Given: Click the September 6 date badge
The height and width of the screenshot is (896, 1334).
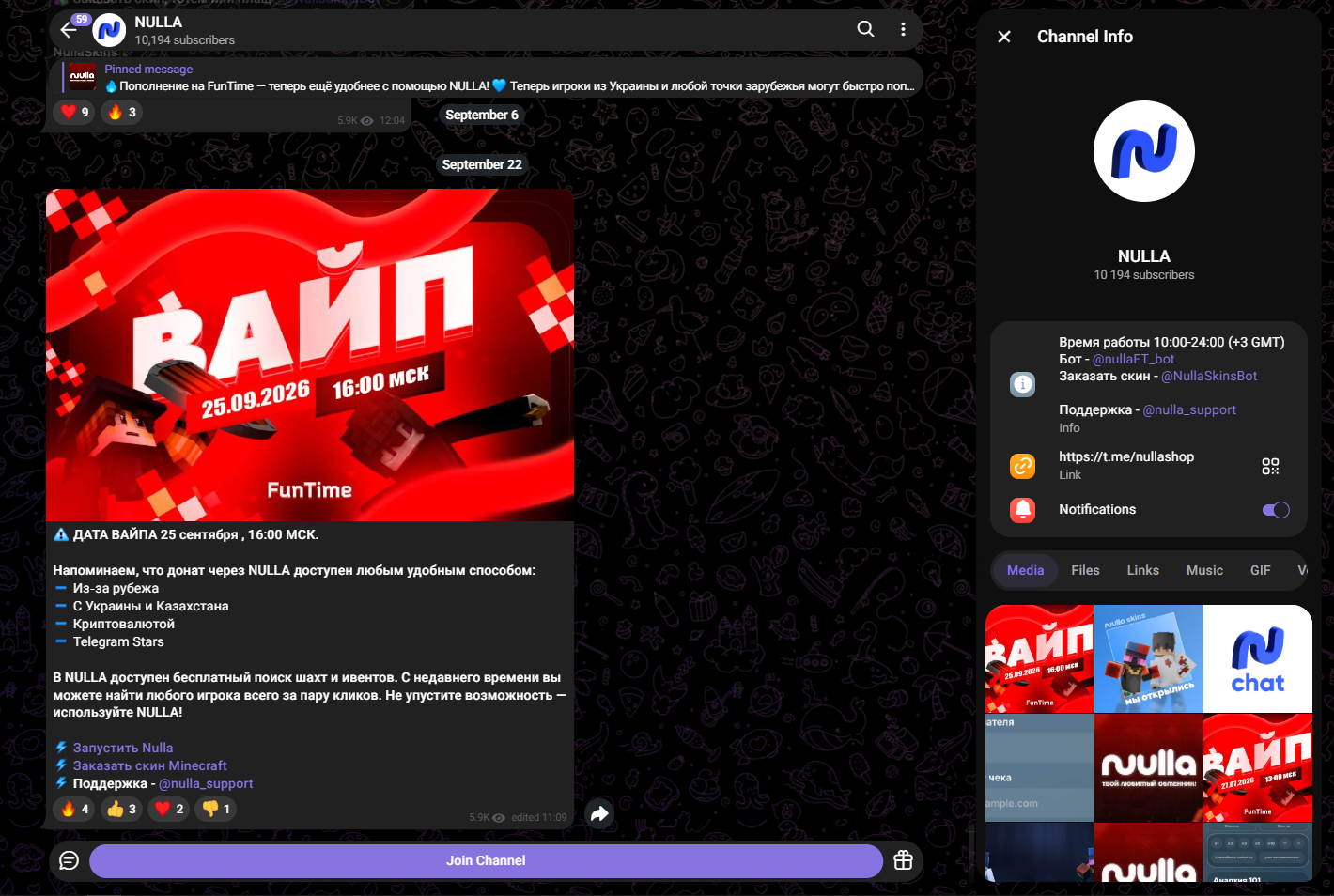Looking at the screenshot, I should pos(482,115).
